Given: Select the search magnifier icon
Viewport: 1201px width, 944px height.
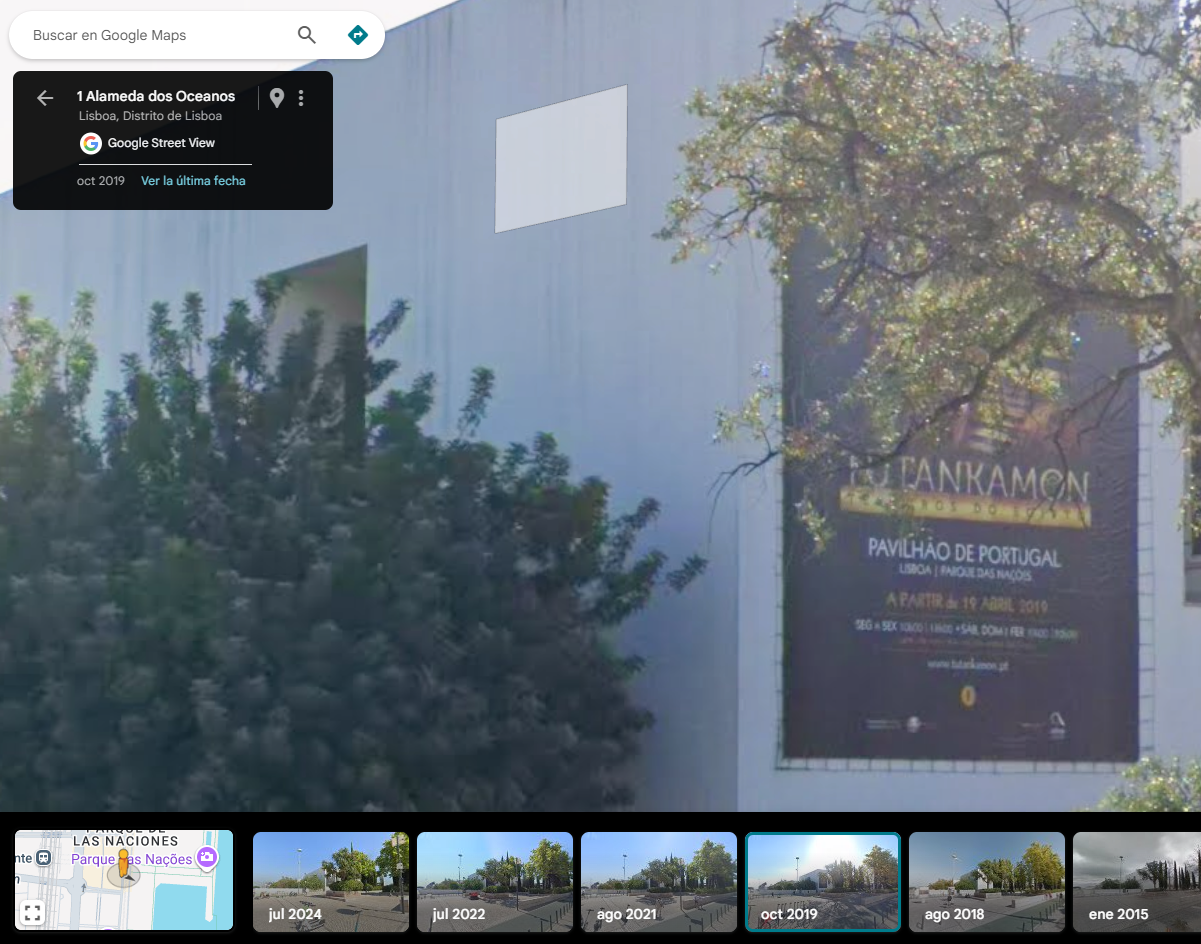Looking at the screenshot, I should 306,34.
